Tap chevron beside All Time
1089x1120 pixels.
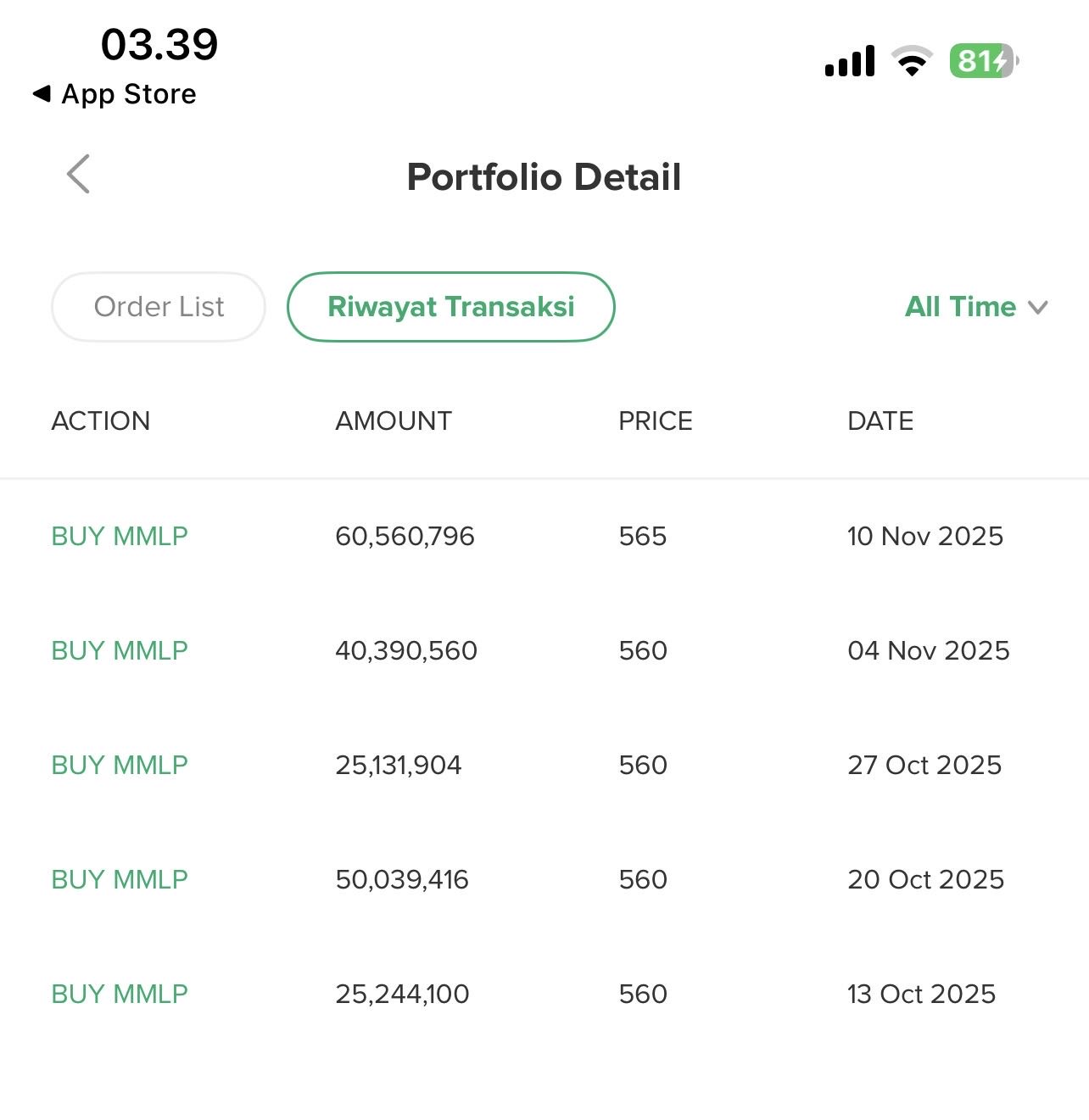[x=1038, y=308]
